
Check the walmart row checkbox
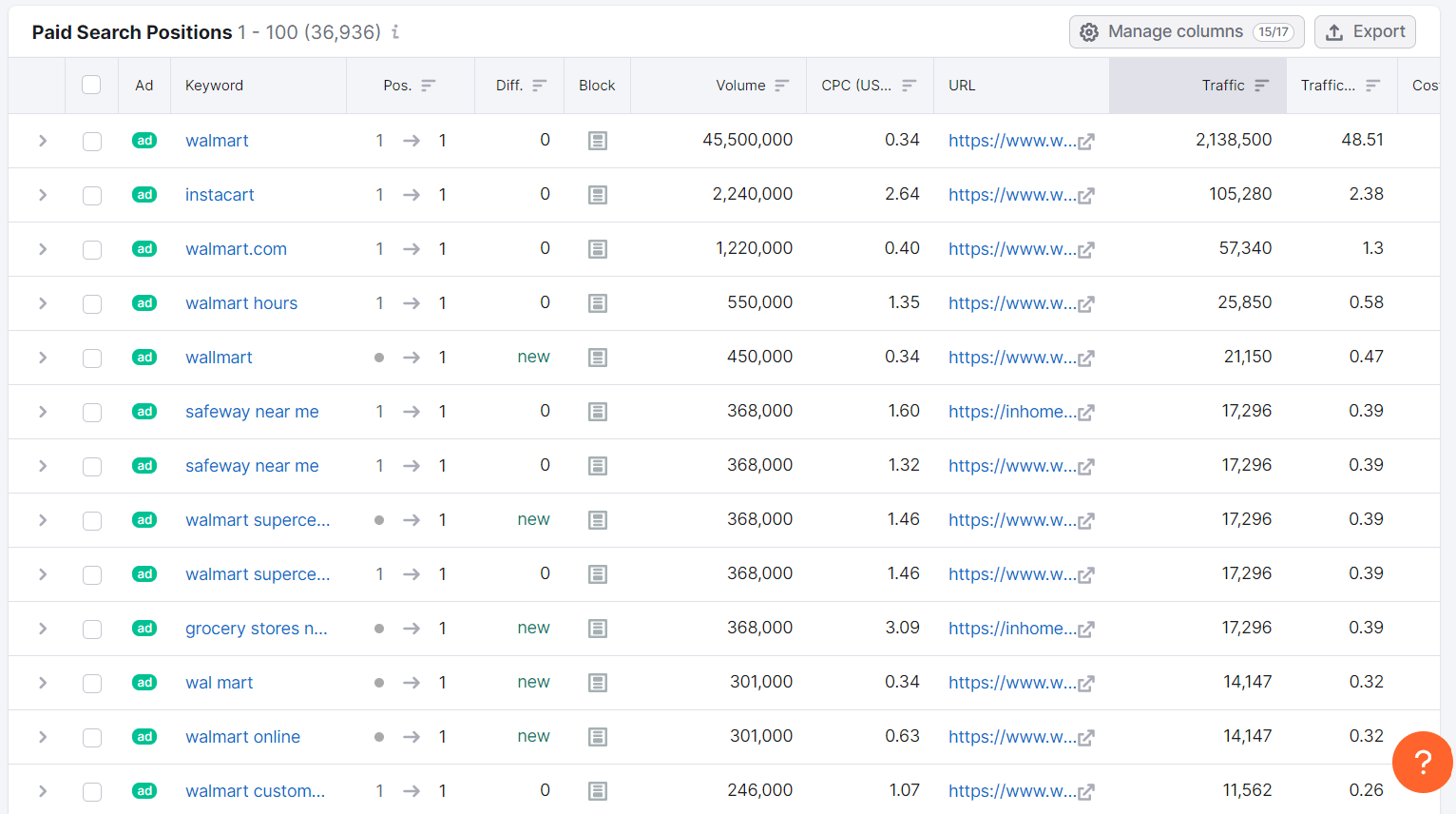click(92, 142)
